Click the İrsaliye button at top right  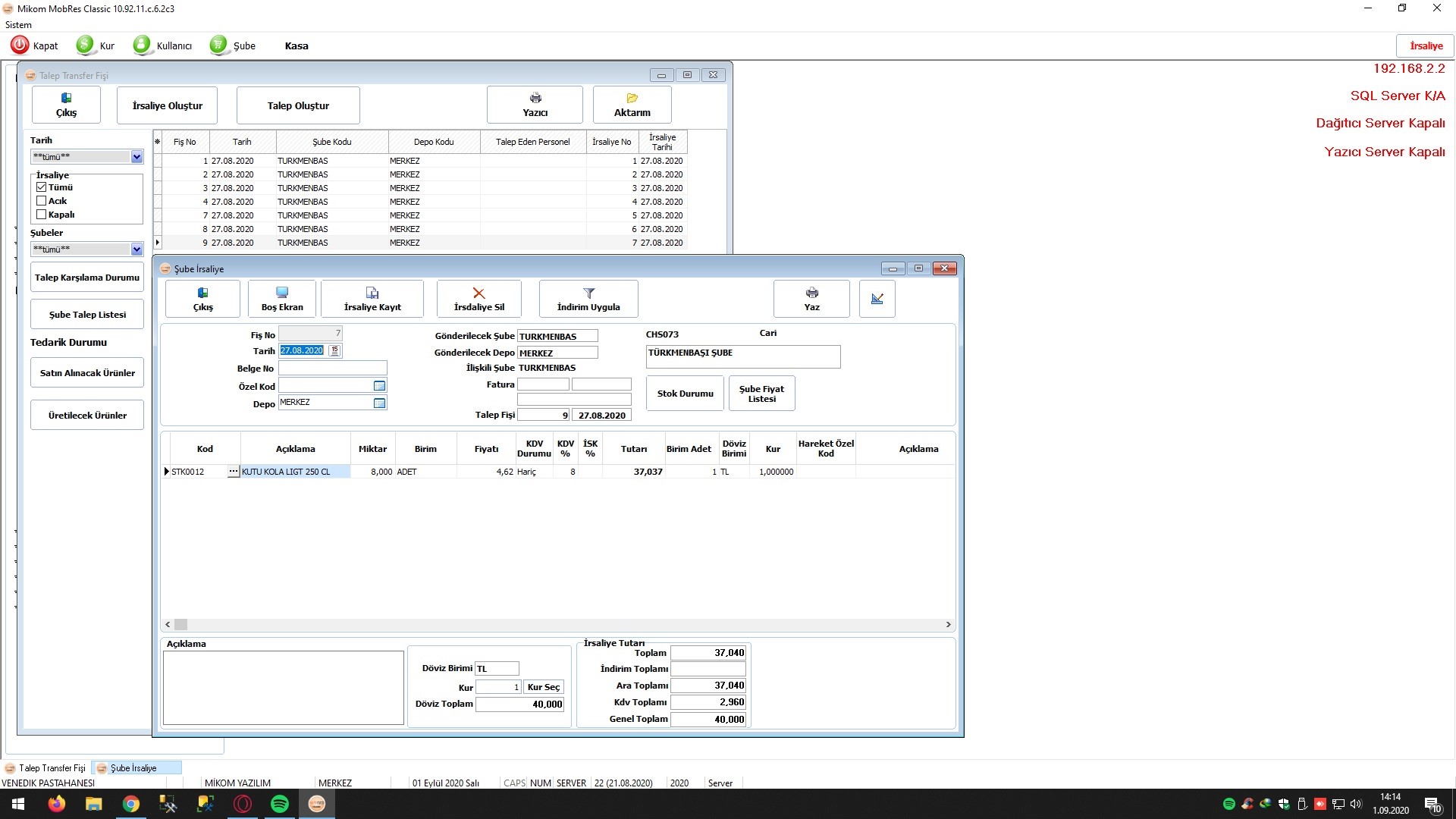click(1426, 45)
